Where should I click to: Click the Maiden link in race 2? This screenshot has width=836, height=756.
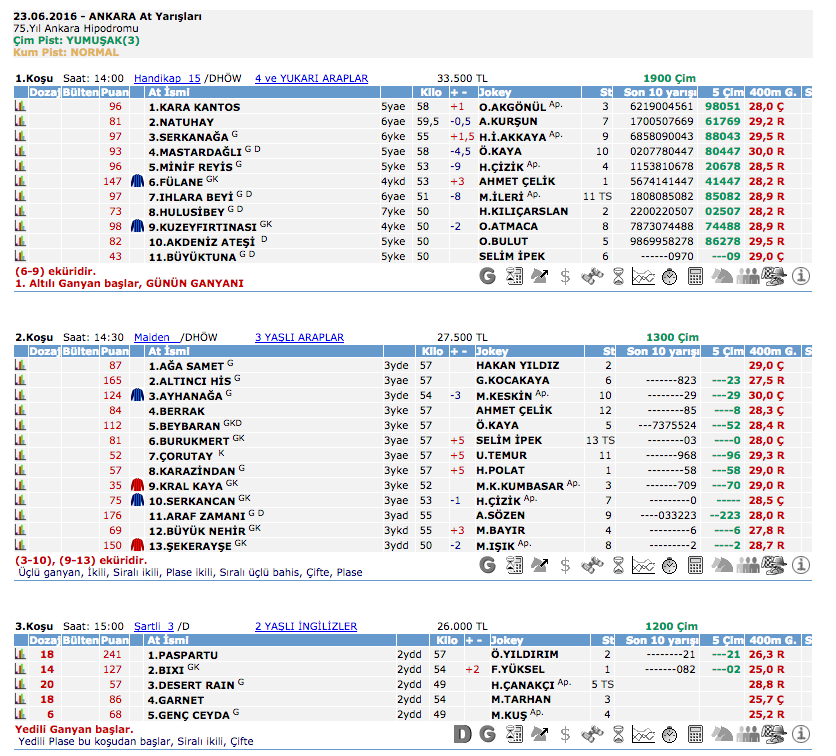click(x=154, y=338)
